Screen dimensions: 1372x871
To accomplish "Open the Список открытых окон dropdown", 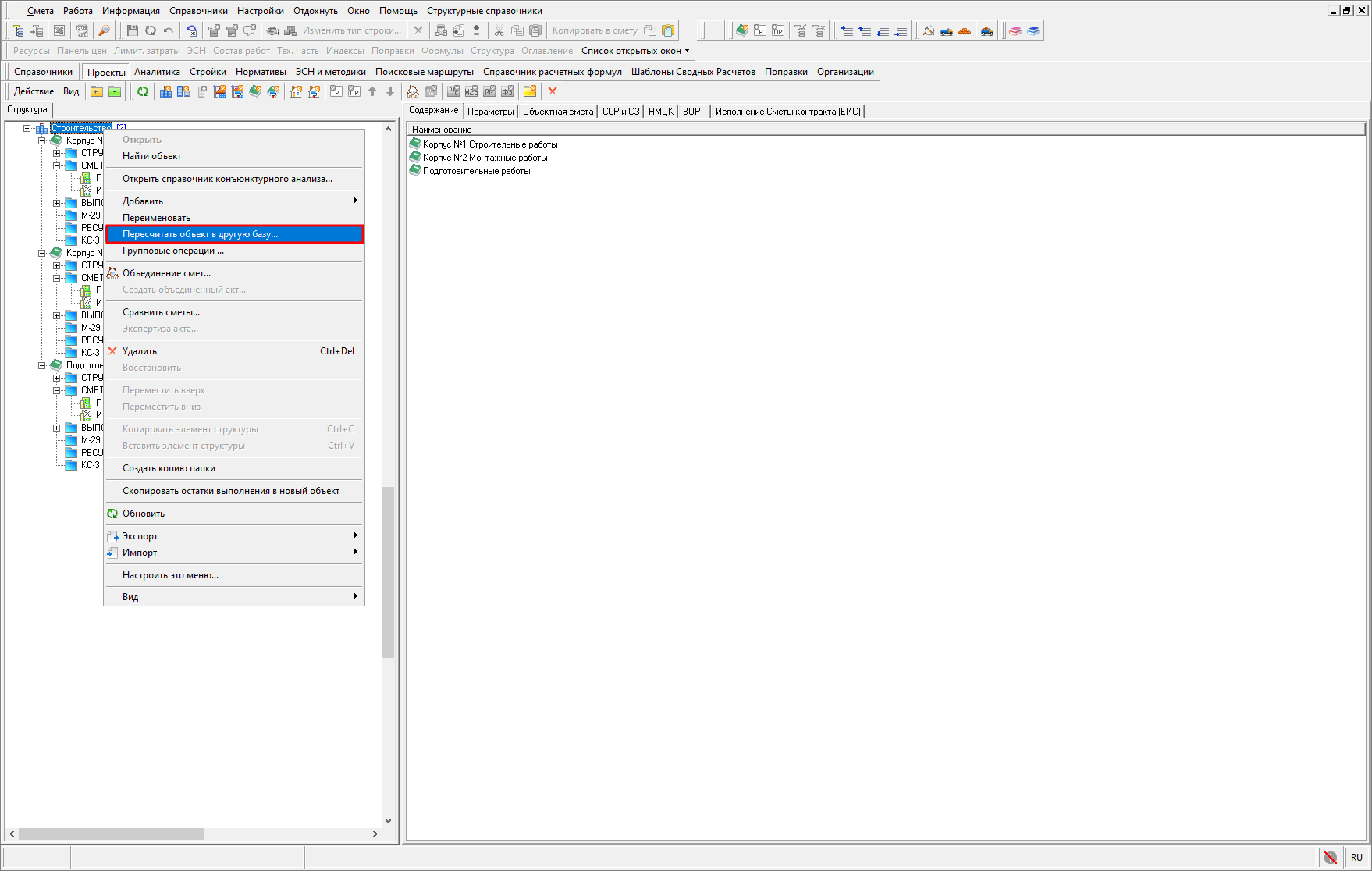I will pyautogui.click(x=635, y=51).
